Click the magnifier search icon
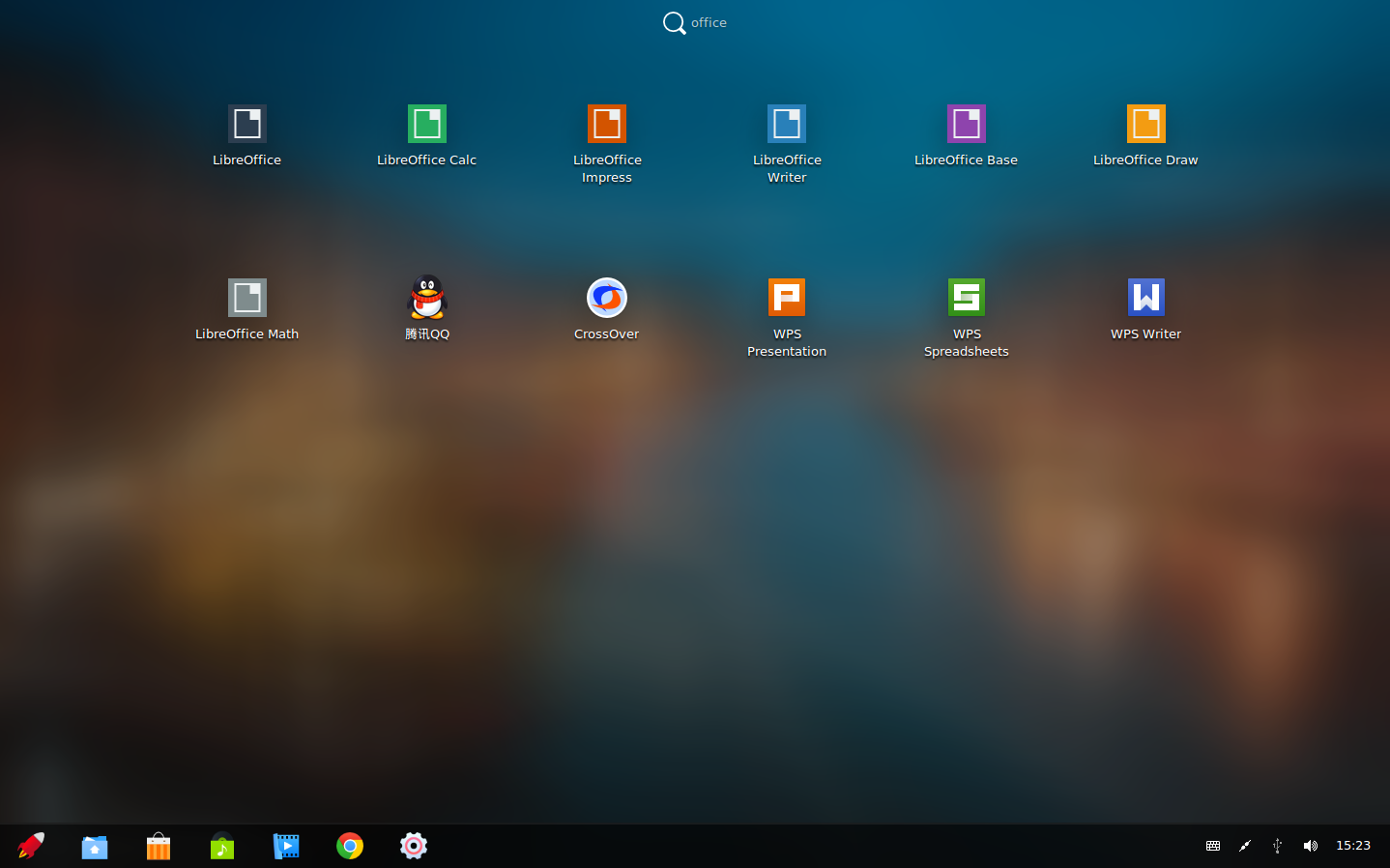Image resolution: width=1390 pixels, height=868 pixels. [x=674, y=22]
